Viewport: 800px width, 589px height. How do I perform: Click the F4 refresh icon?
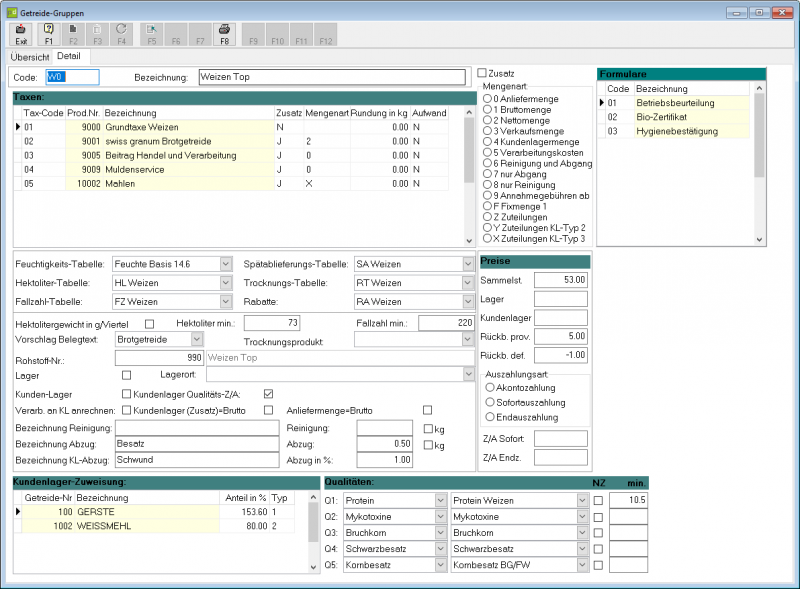point(121,34)
